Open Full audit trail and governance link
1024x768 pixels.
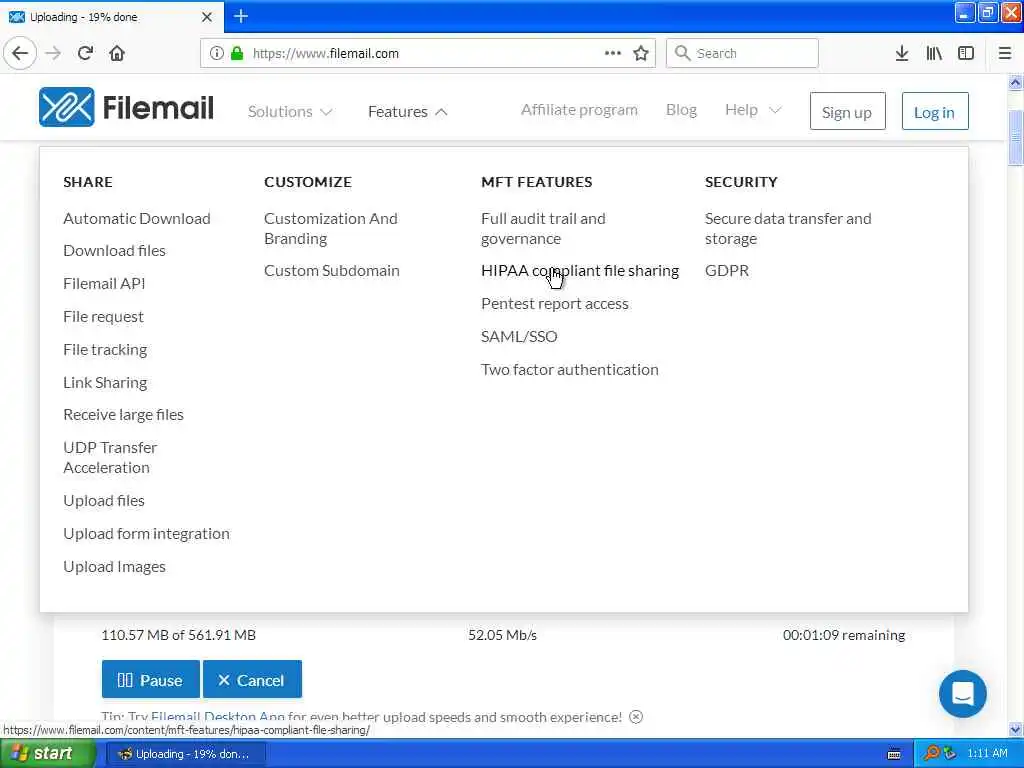(543, 229)
